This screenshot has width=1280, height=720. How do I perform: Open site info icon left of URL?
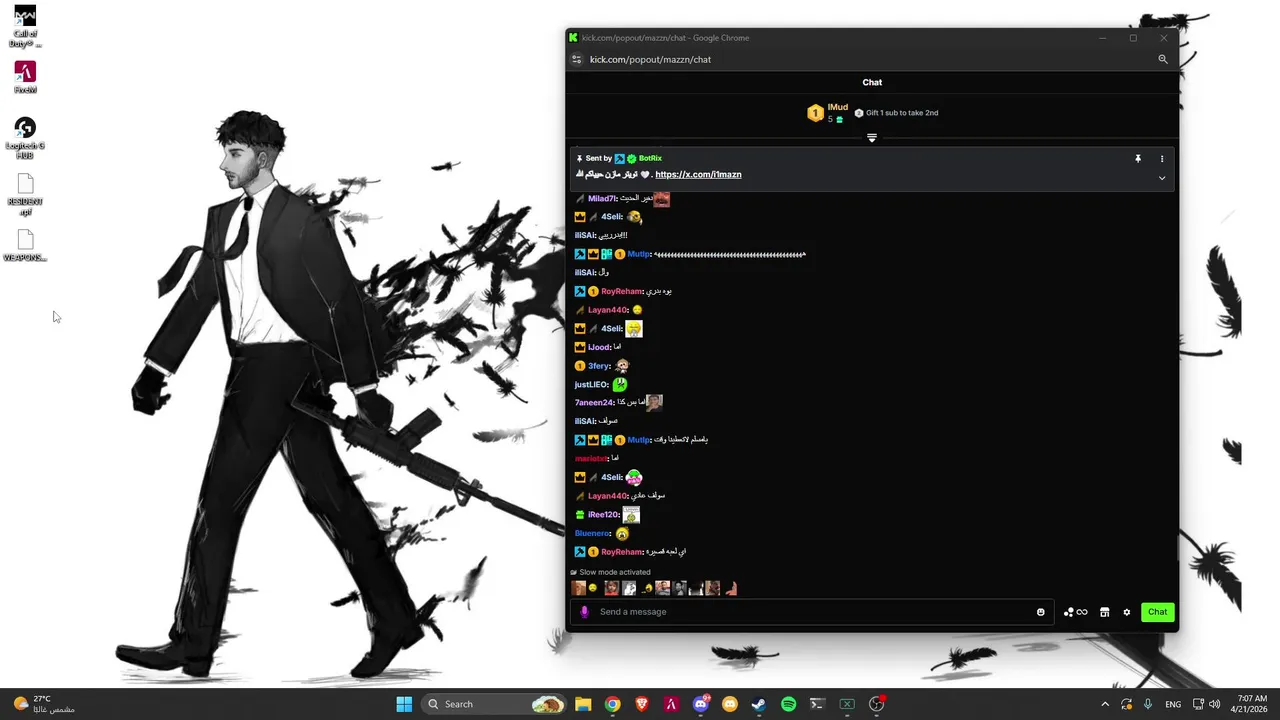tap(576, 59)
